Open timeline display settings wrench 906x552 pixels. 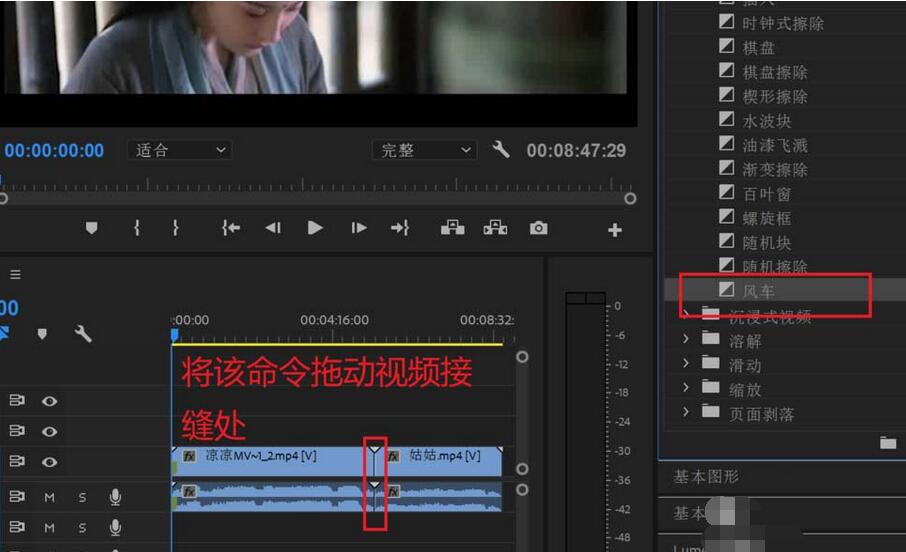point(83,334)
